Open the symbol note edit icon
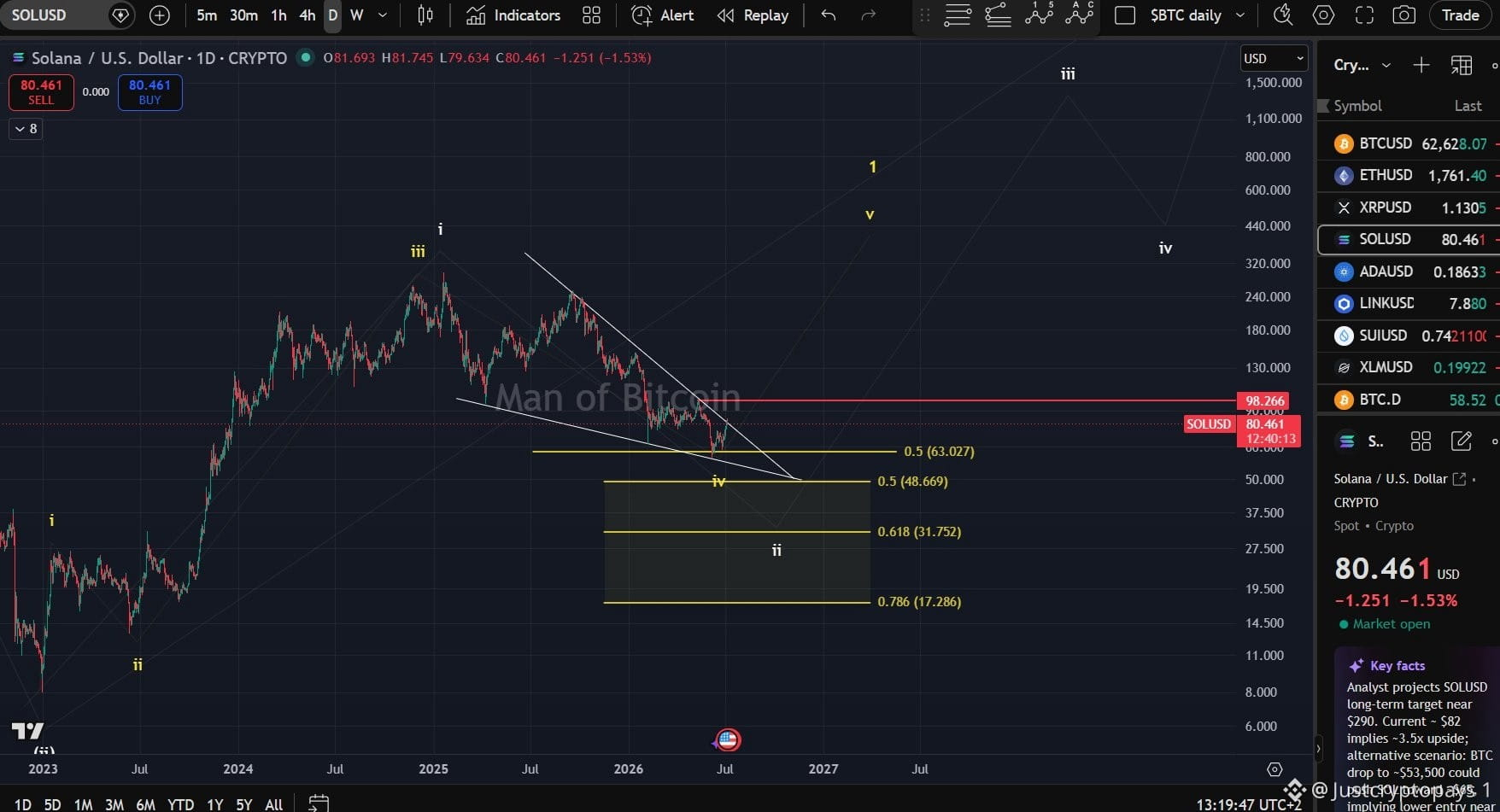Image resolution: width=1500 pixels, height=812 pixels. click(x=1462, y=441)
